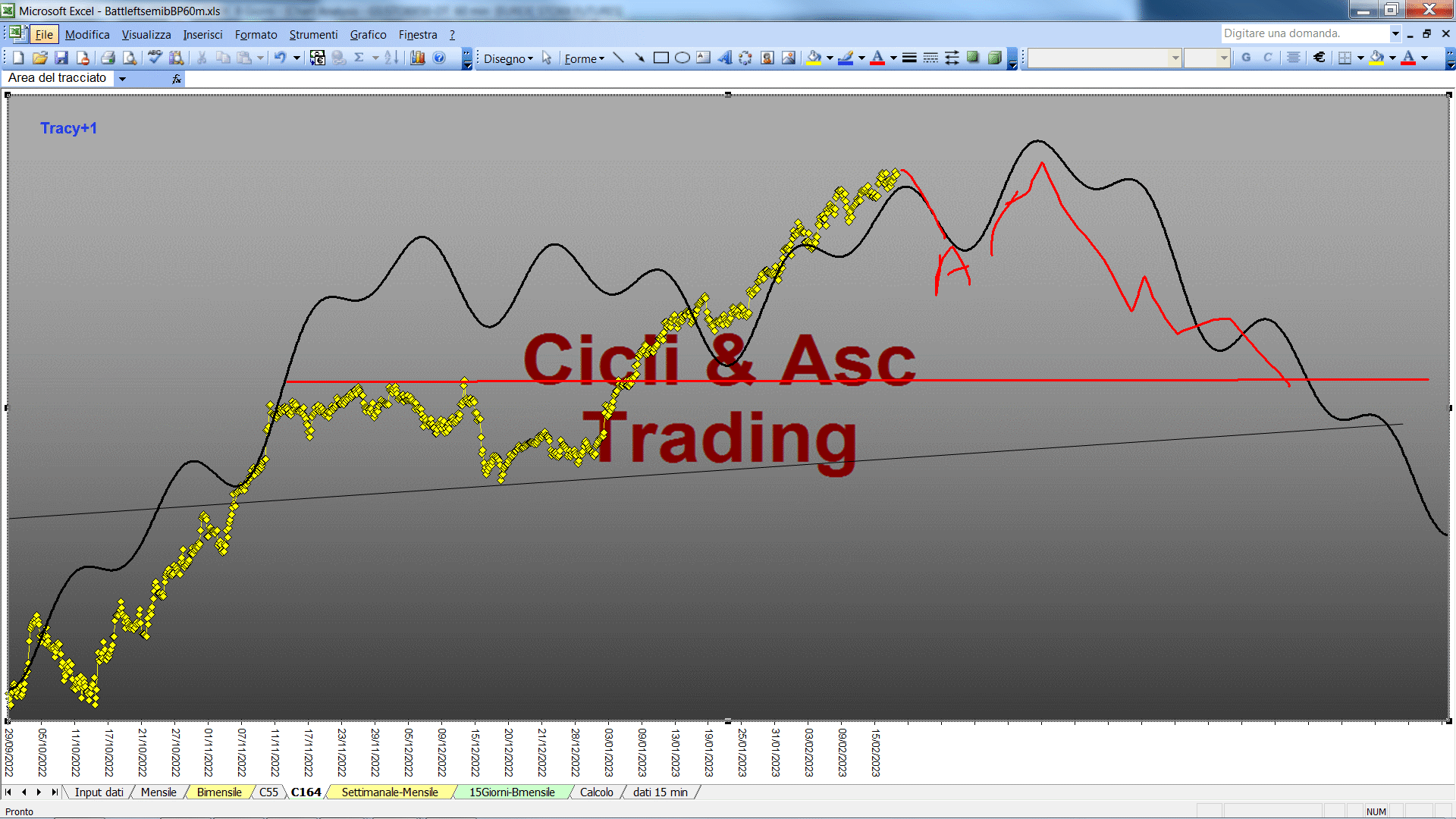Switch to the 15Giorni-Bmensile sheet tab
Viewport: 1456px width, 819px height.
coord(512,792)
